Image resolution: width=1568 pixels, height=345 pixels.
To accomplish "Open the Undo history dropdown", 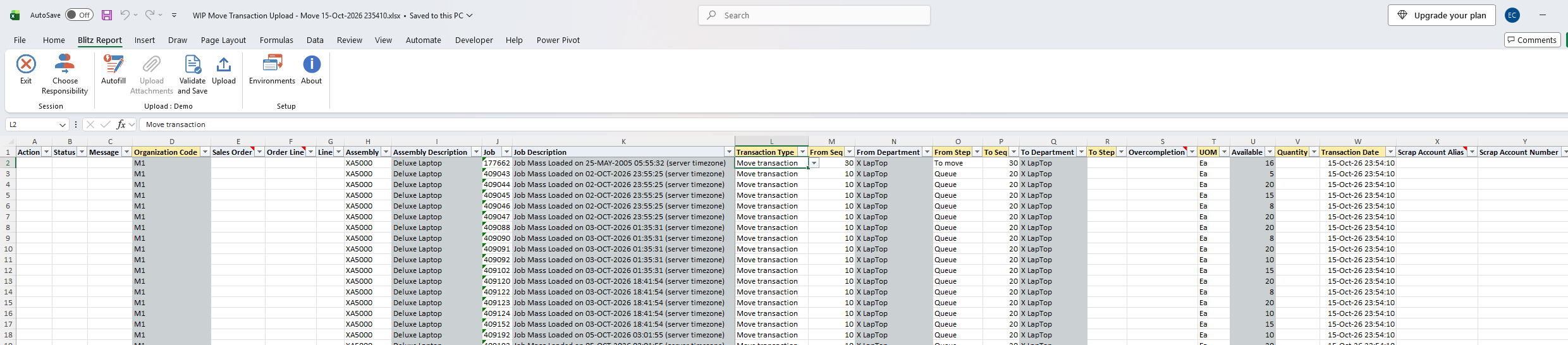I will point(135,15).
